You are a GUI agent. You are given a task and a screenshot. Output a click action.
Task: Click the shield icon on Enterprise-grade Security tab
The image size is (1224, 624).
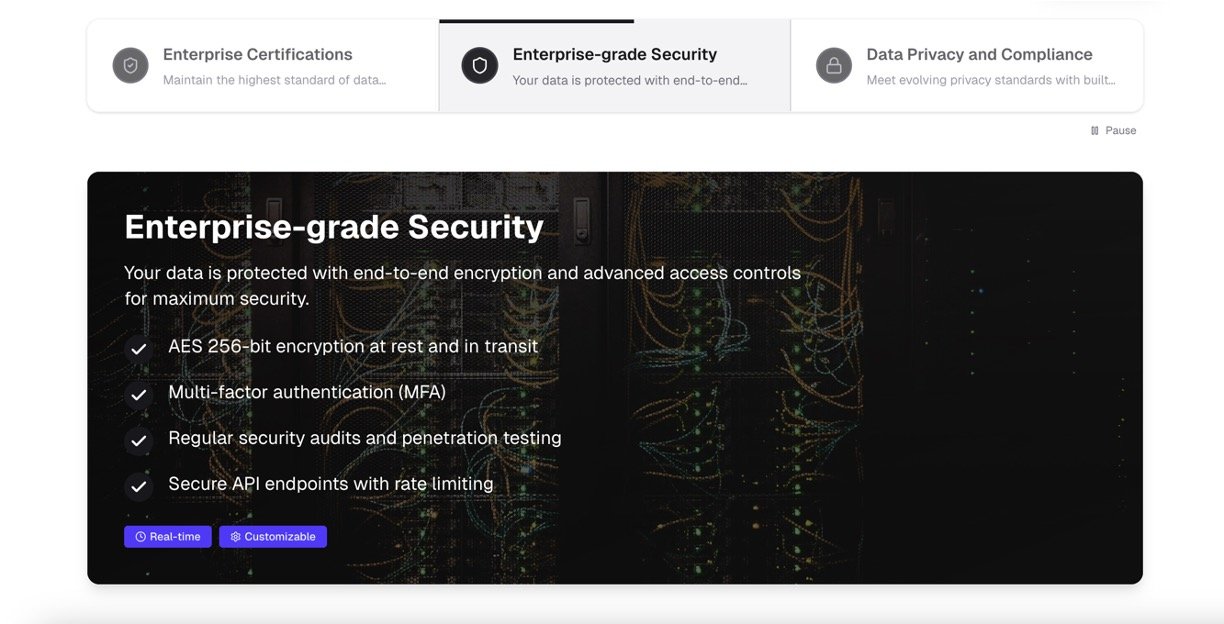(480, 66)
